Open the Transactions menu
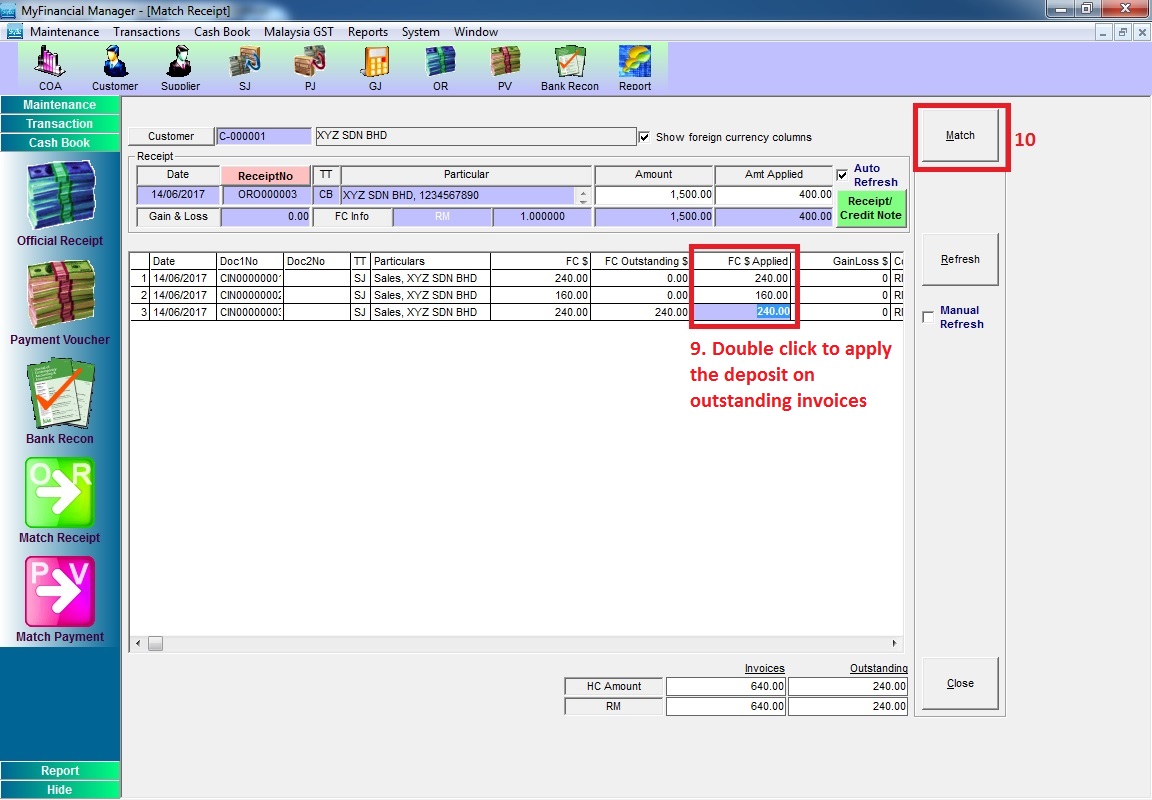This screenshot has height=800, width=1152. point(146,32)
